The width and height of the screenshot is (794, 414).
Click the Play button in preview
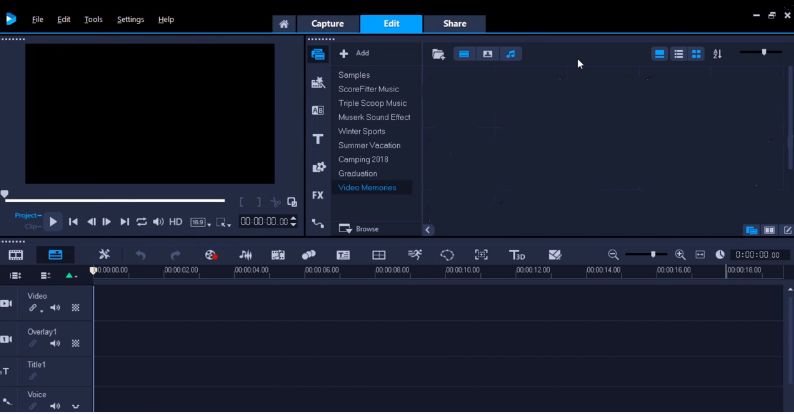(53, 222)
